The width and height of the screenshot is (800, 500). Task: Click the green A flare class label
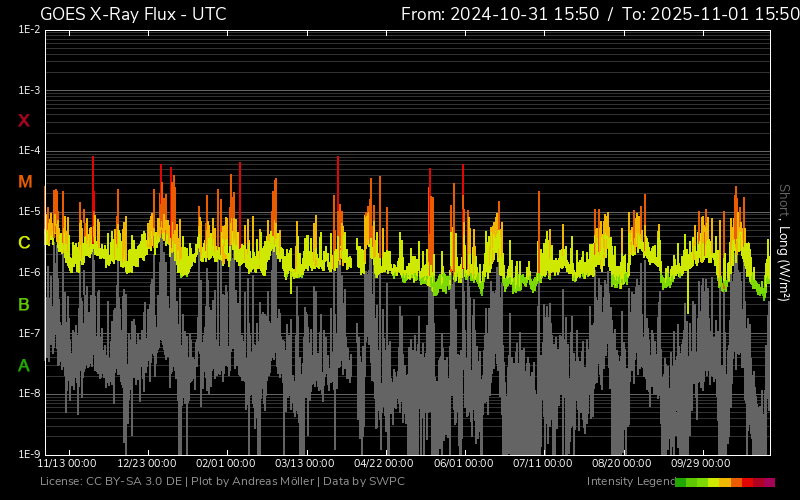(24, 365)
